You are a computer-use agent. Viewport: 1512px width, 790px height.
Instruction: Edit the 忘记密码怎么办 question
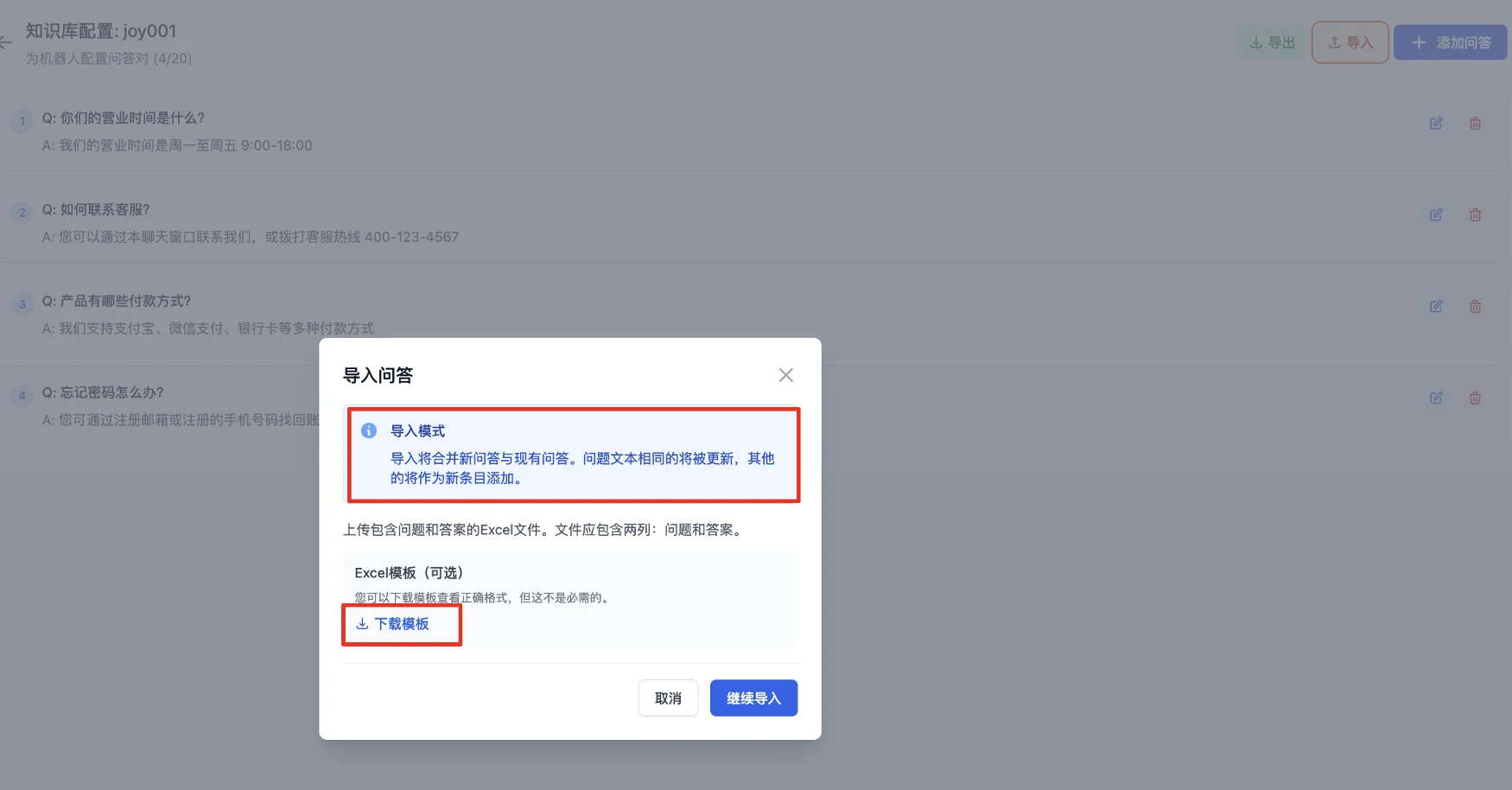click(x=1435, y=398)
